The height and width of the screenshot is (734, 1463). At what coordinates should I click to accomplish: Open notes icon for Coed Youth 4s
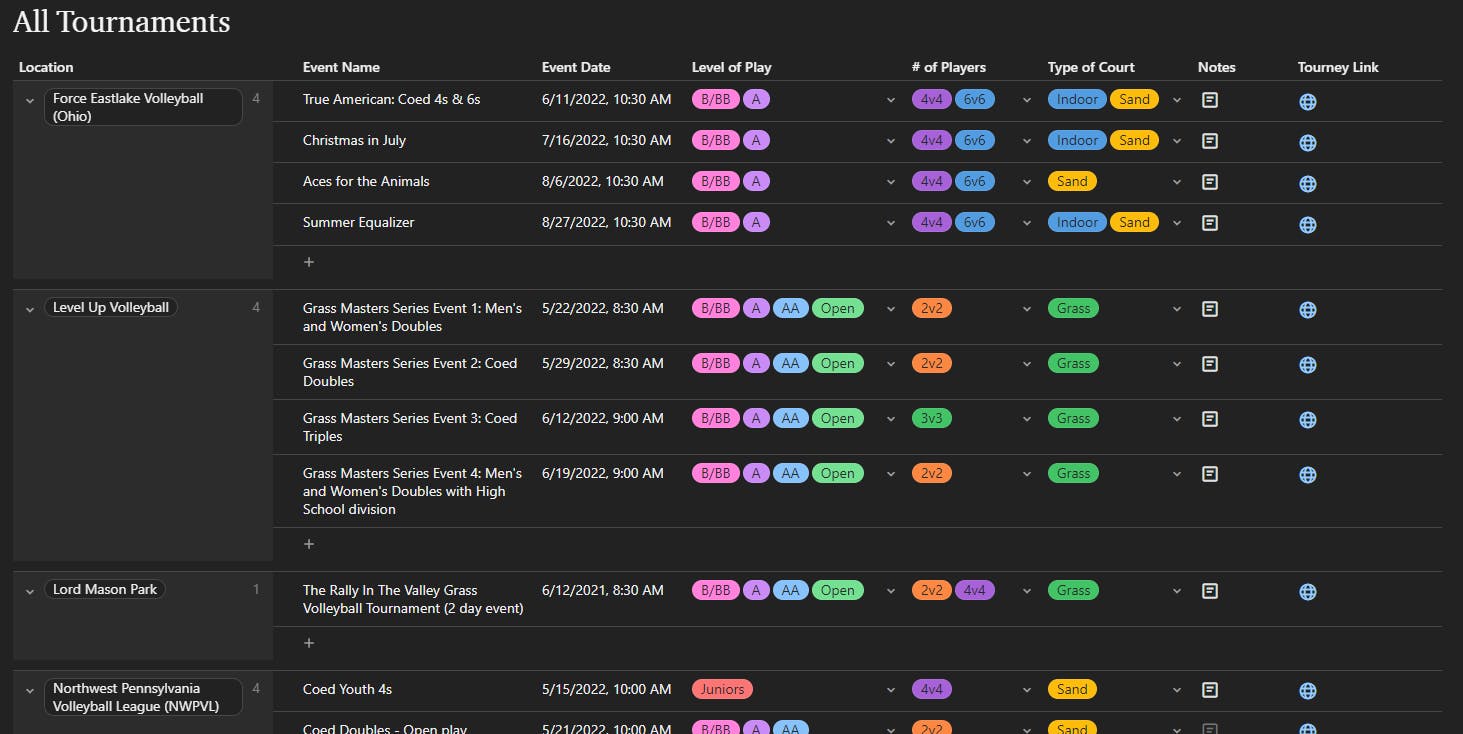[1209, 689]
